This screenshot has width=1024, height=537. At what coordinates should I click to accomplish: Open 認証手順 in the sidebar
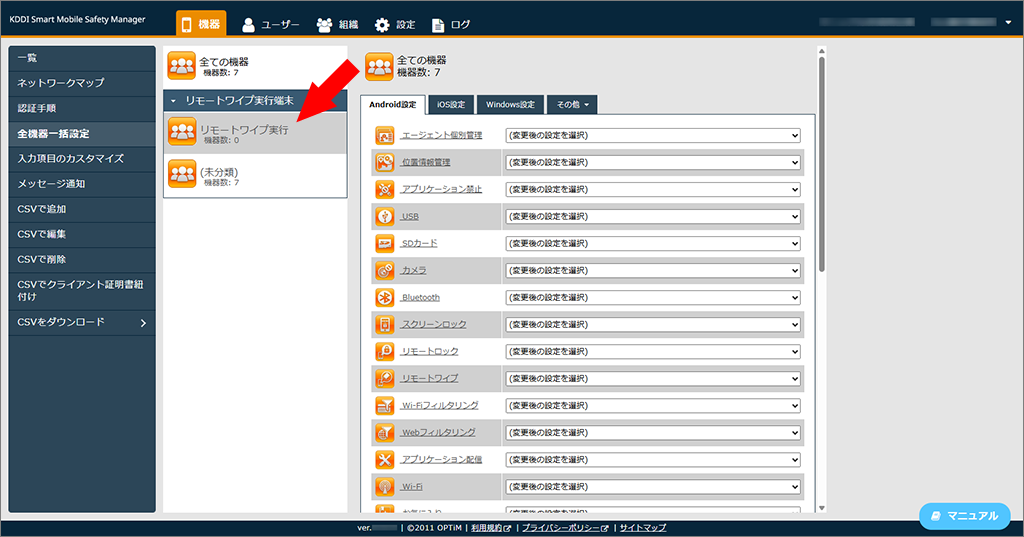[x=82, y=108]
